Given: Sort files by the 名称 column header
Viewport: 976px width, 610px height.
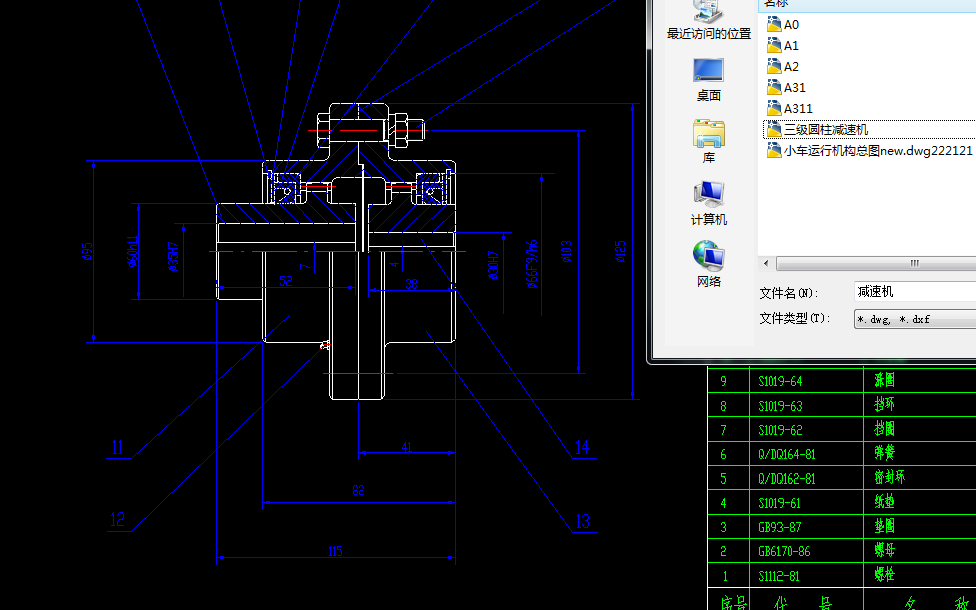Looking at the screenshot, I should click(776, 4).
